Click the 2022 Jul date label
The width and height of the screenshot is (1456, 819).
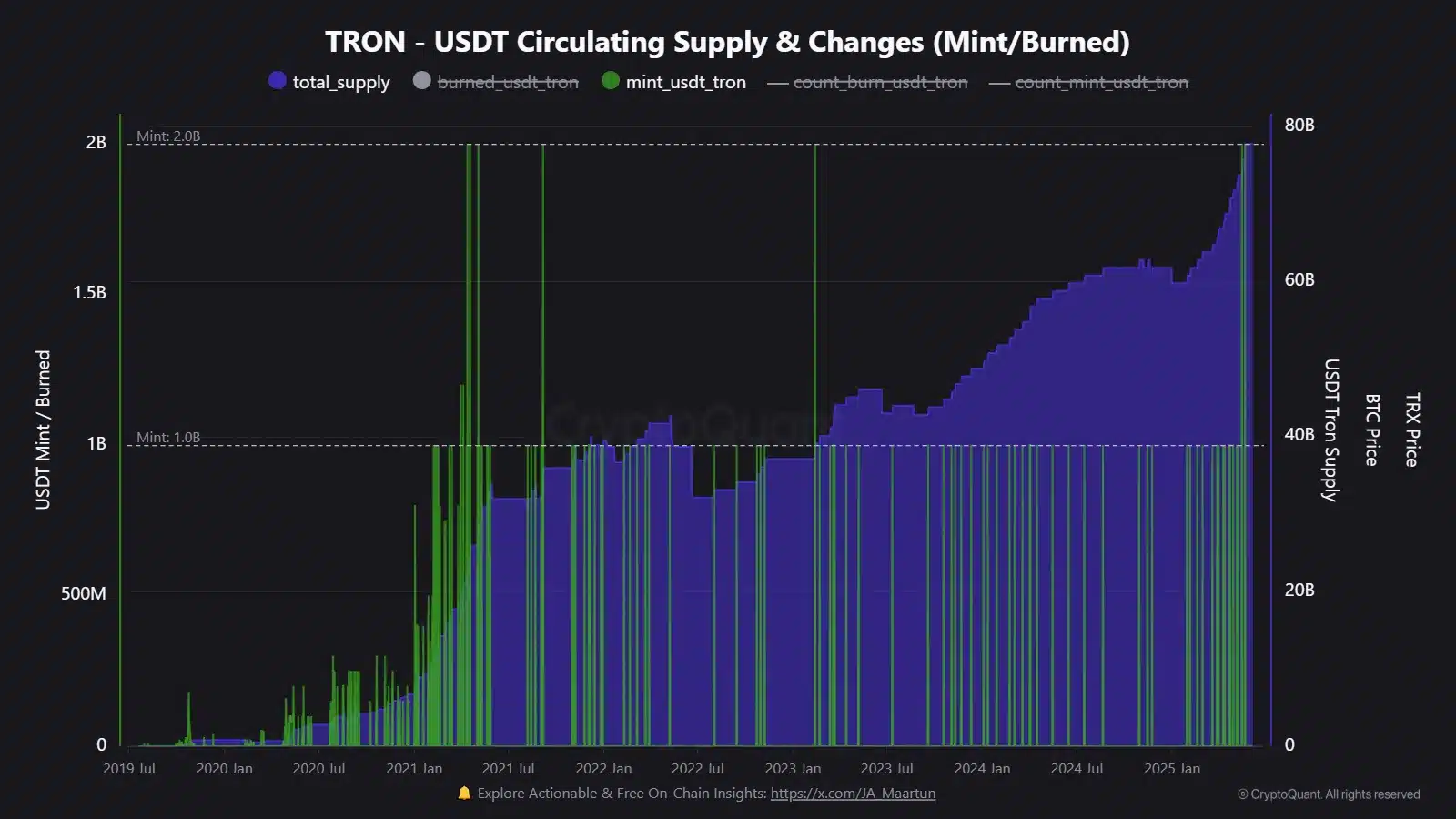point(697,769)
